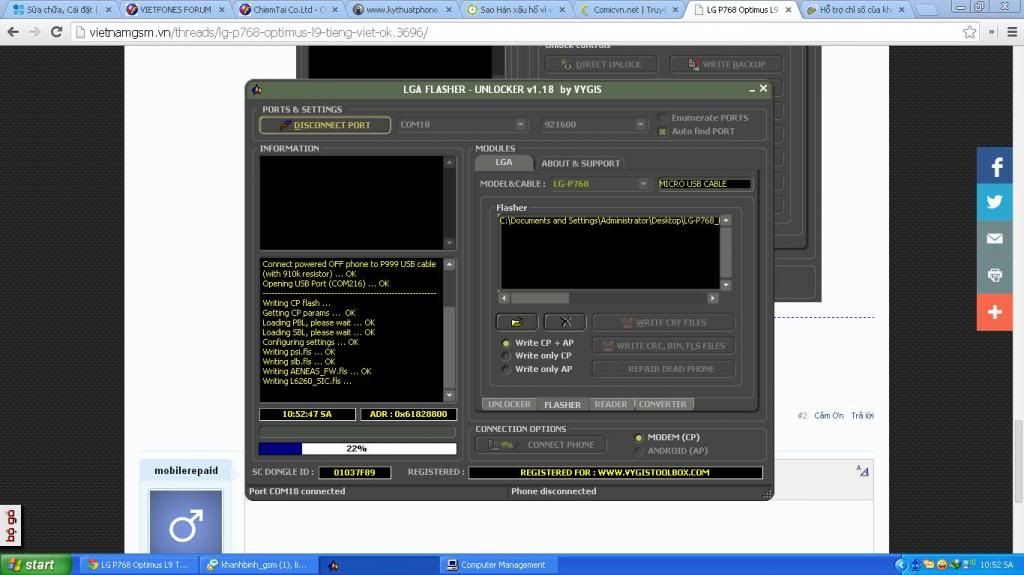Click WRITE BACKUP button in background window
This screenshot has height=575, width=1024.
[726, 65]
